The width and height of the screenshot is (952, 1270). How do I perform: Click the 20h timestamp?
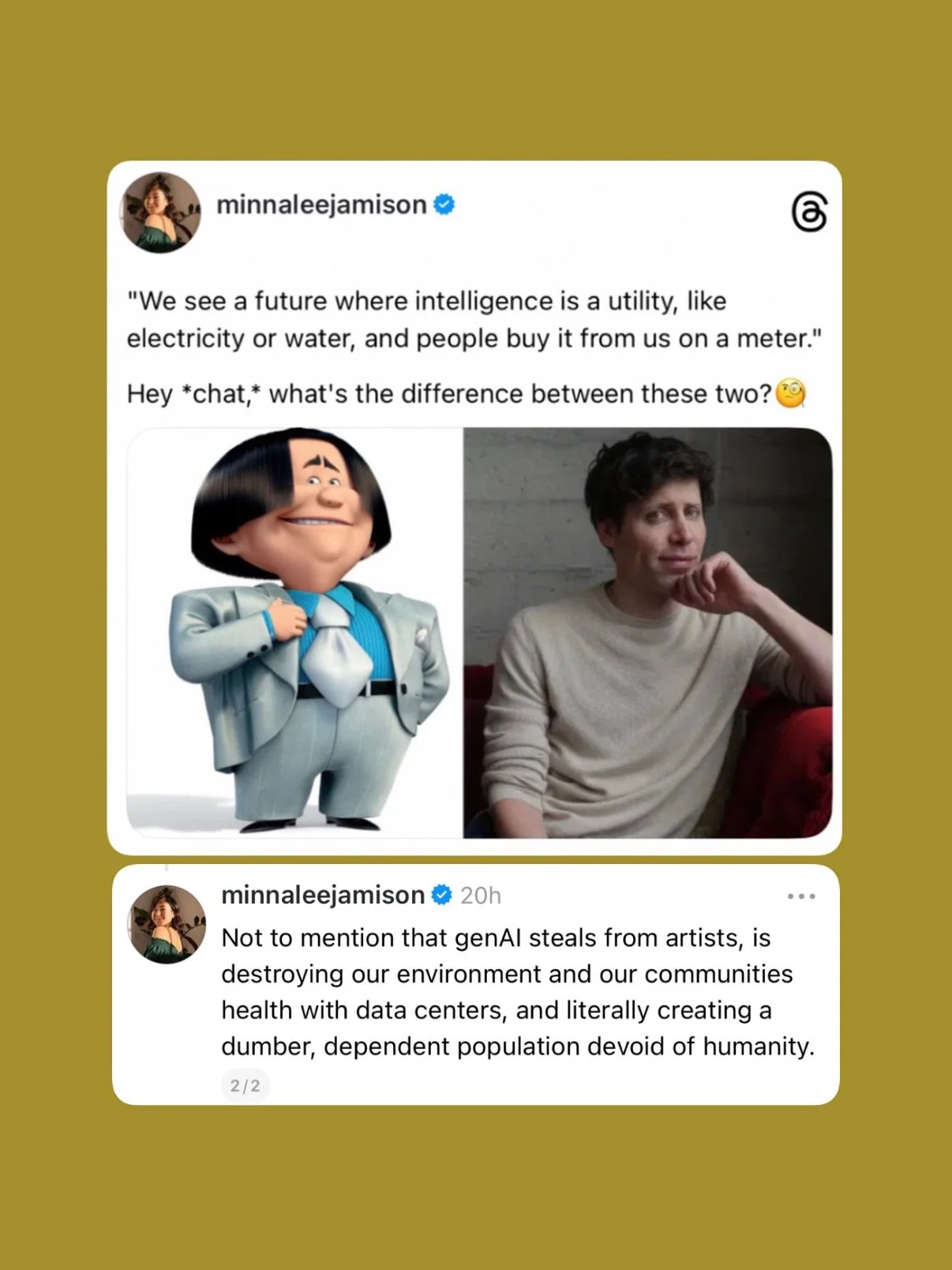pyautogui.click(x=481, y=896)
